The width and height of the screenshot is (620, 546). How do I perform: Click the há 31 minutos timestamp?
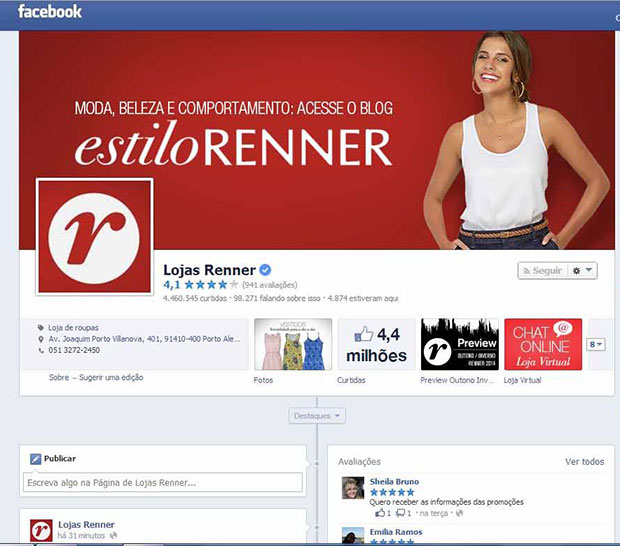81,536
